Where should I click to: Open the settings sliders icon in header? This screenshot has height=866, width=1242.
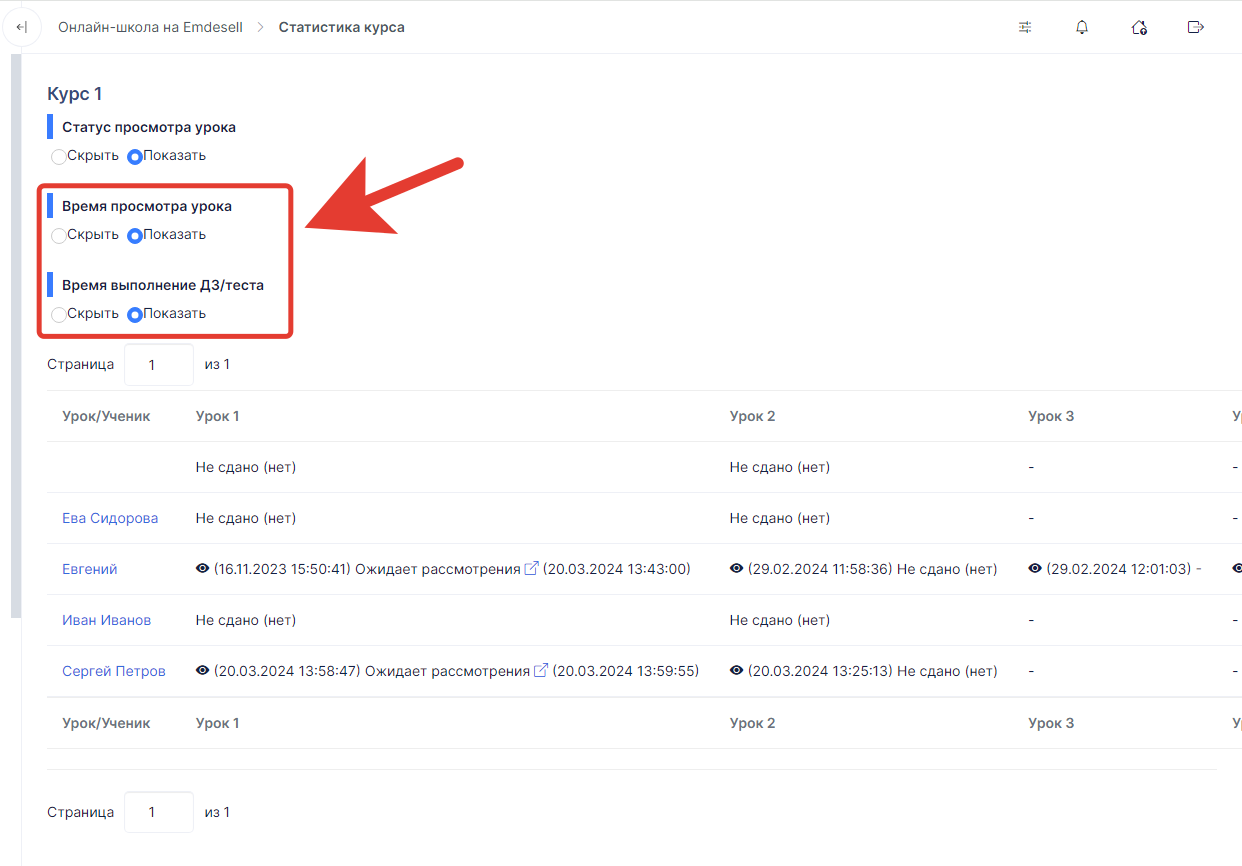click(x=1025, y=27)
